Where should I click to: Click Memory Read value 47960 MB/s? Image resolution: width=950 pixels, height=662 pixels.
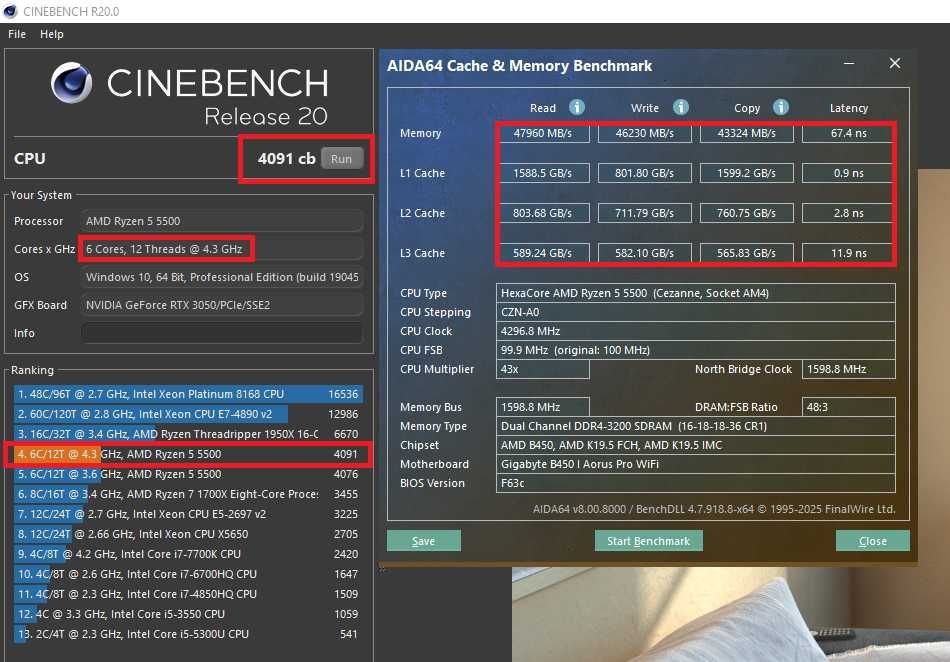pyautogui.click(x=543, y=133)
